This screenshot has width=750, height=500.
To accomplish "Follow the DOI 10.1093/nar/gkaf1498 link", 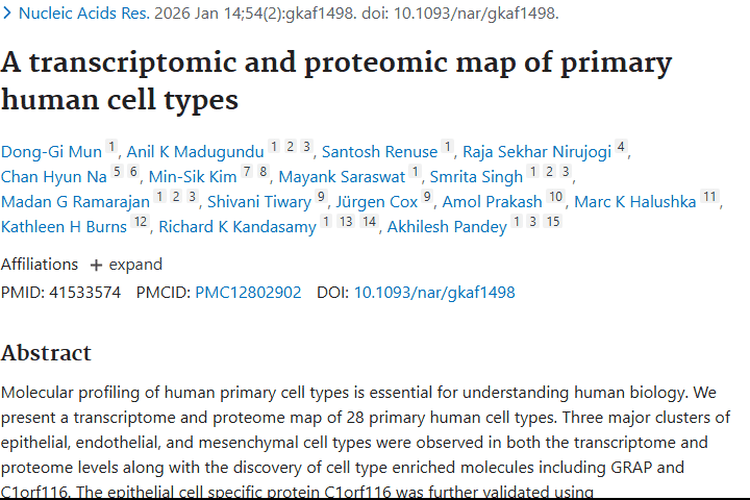I will click(435, 293).
